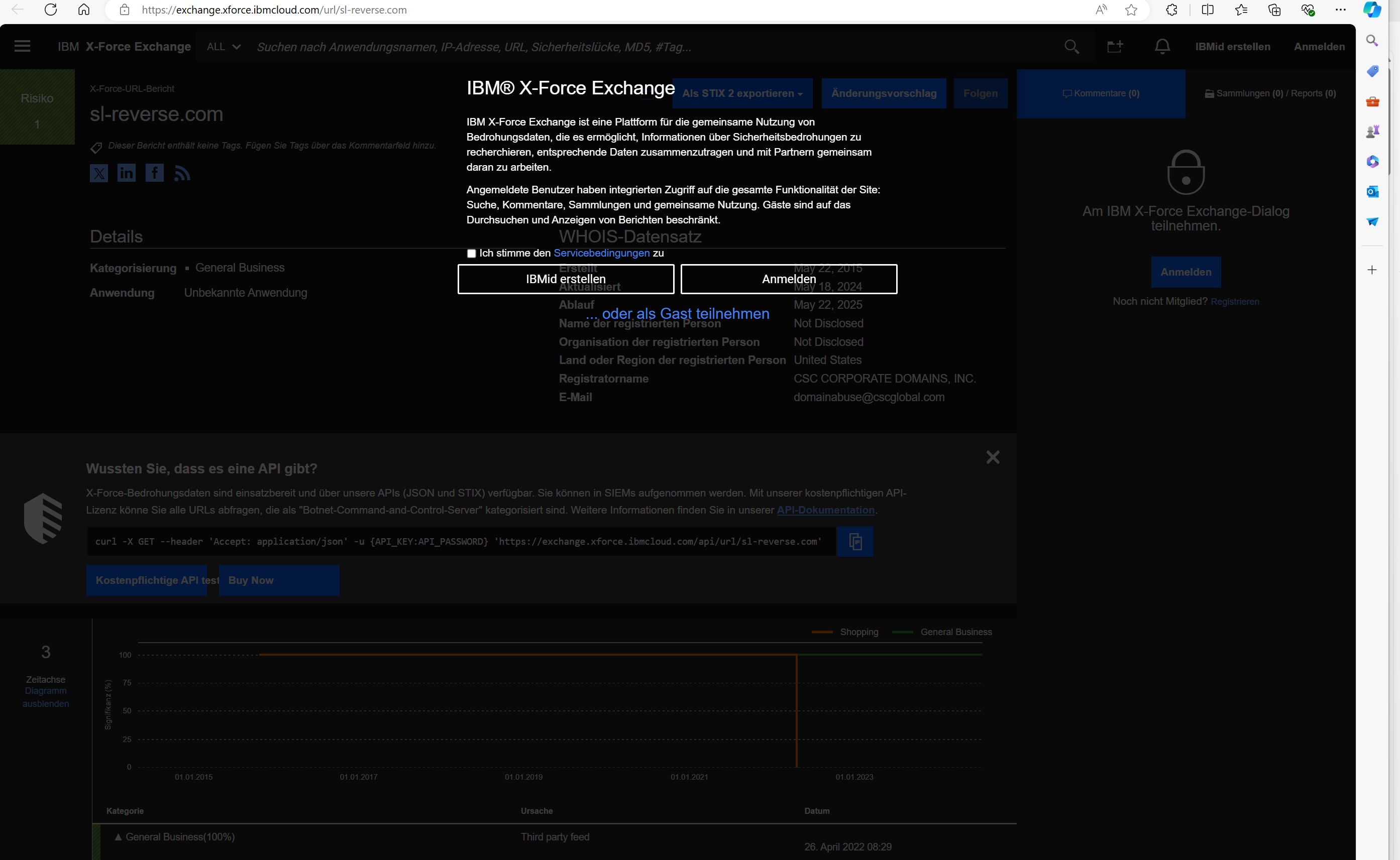Add page to favorites with star icon
Screen dimensions: 1400x860
[1131, 10]
